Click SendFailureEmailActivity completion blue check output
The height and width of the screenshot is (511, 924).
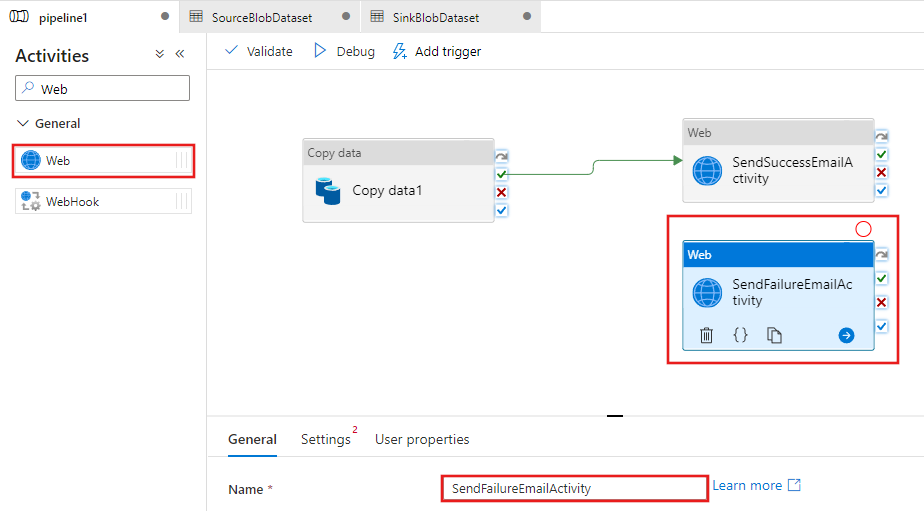pyautogui.click(x=882, y=326)
